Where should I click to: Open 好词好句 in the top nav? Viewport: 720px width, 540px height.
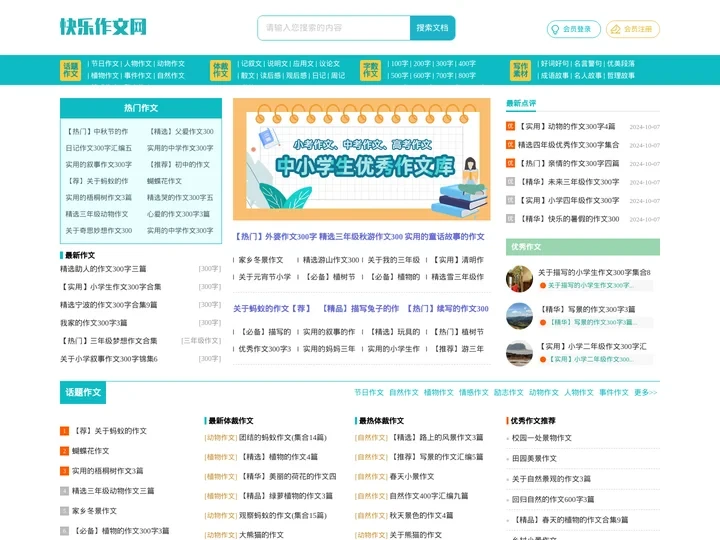coord(555,64)
